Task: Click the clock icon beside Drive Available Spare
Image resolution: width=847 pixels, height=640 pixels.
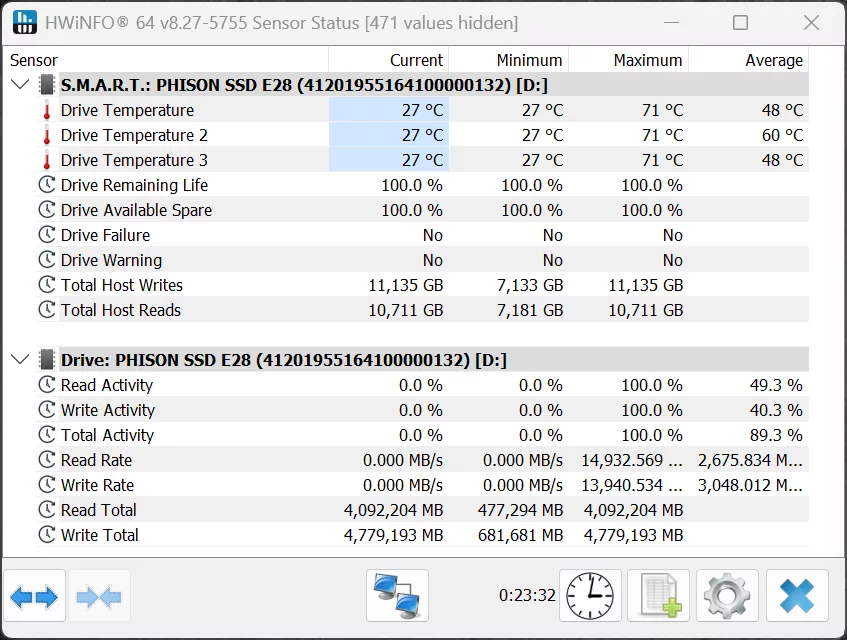Action: (x=47, y=210)
